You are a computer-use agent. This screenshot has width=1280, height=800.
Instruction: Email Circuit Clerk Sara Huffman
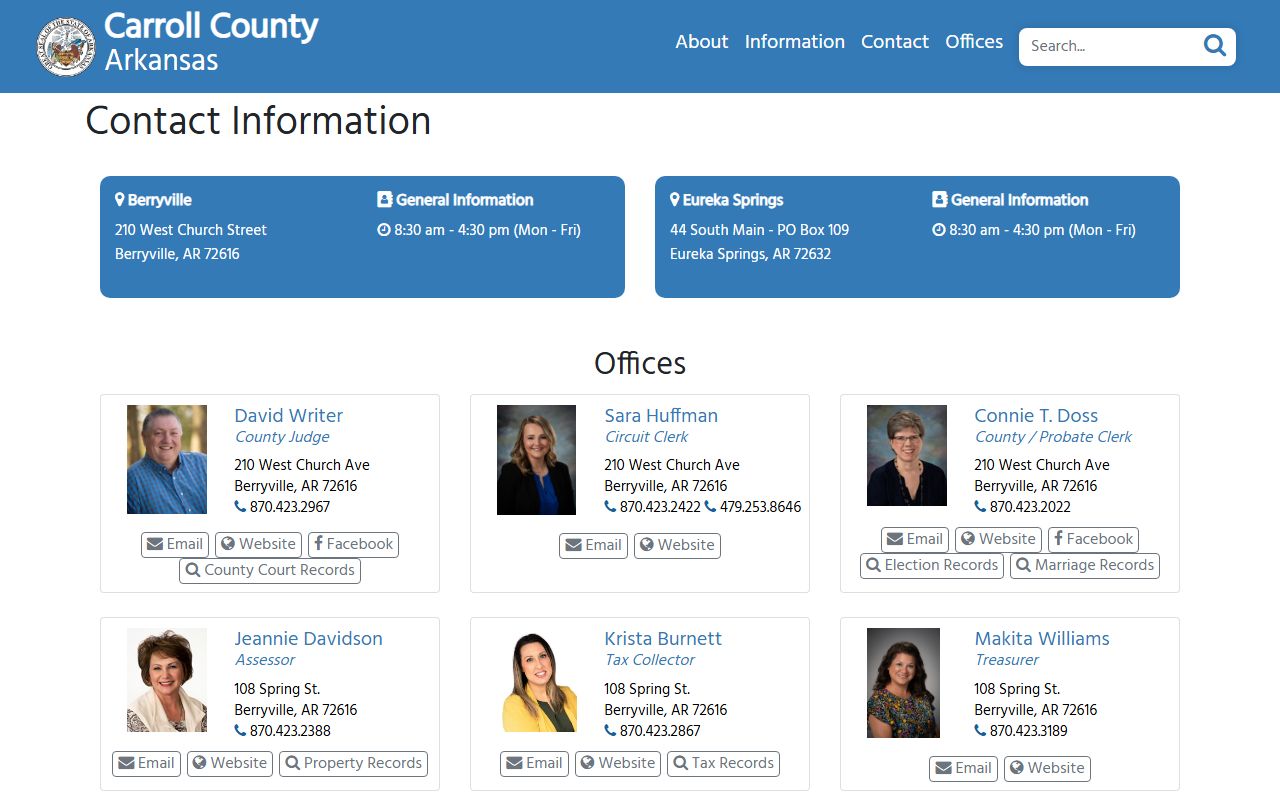pyautogui.click(x=593, y=546)
